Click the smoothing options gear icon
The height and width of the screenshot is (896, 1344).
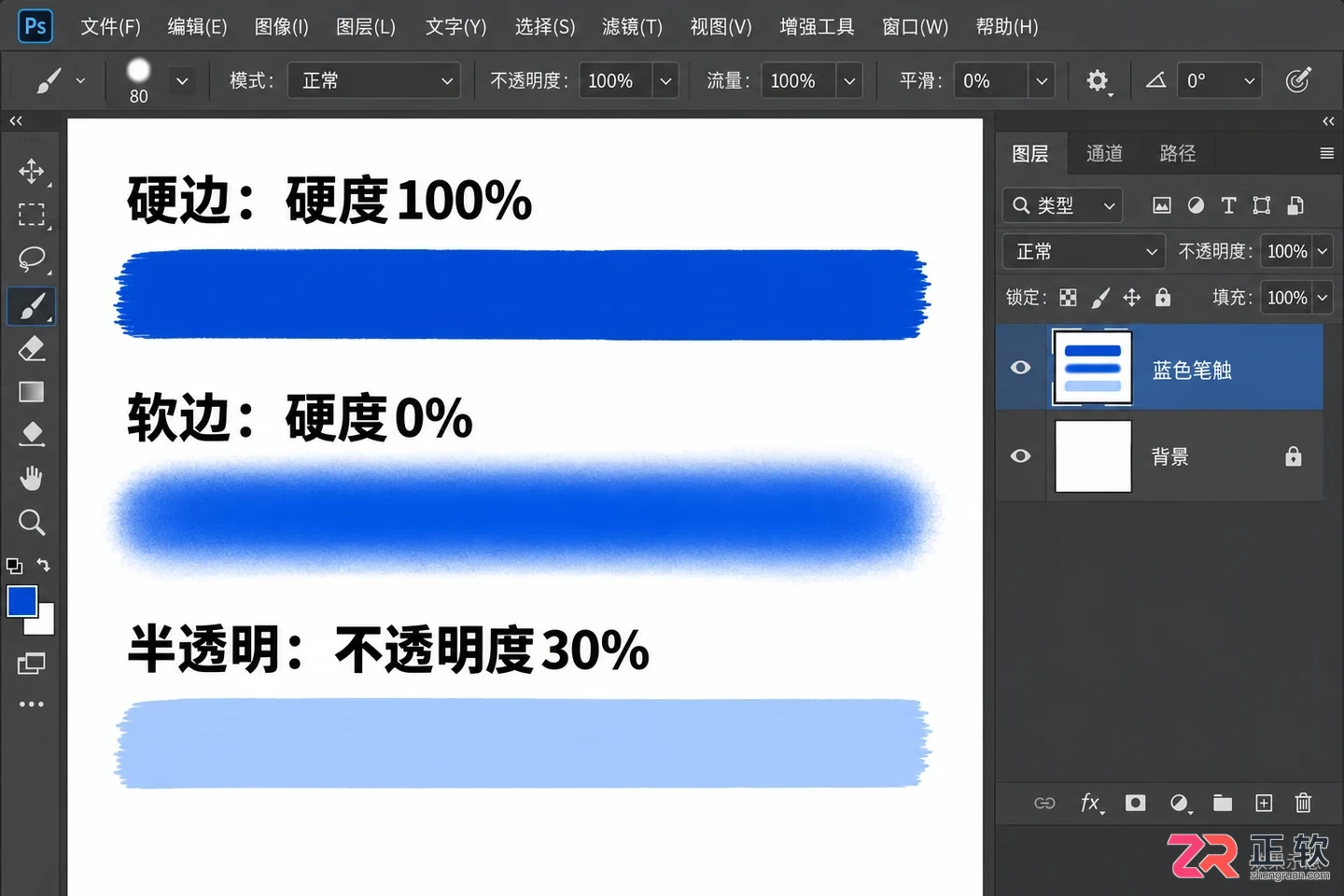tap(1098, 81)
